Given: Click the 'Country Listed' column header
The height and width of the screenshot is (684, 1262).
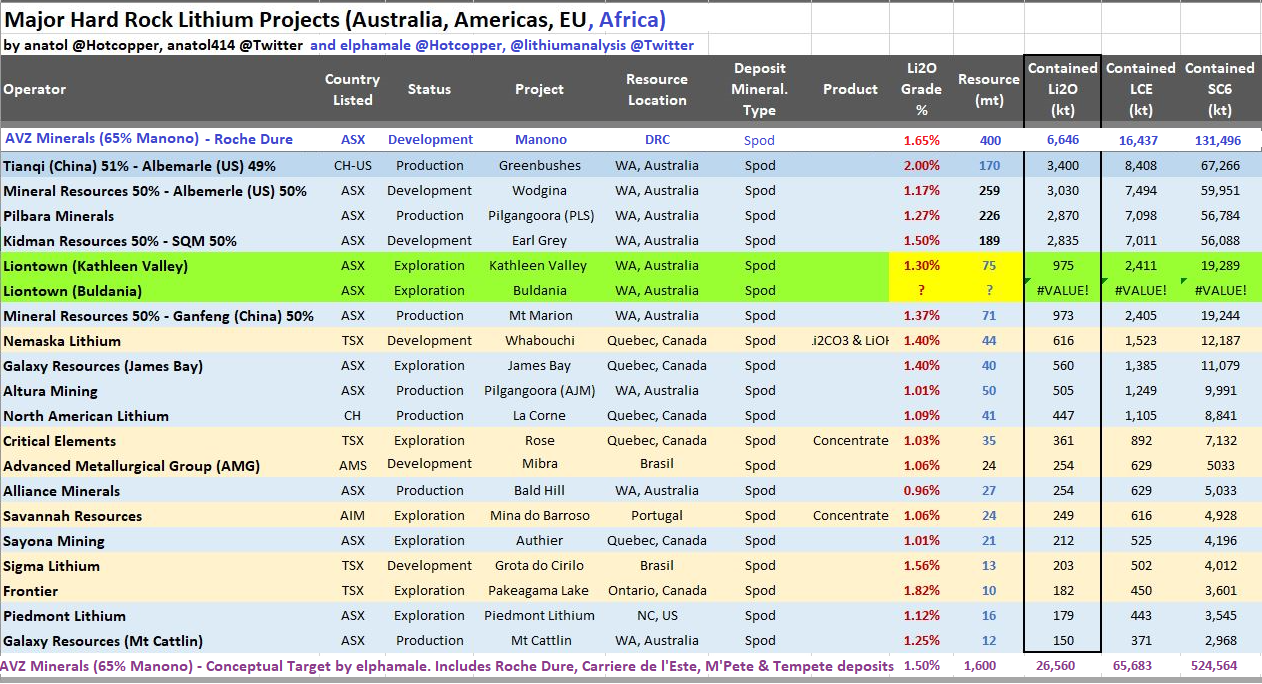Looking at the screenshot, I should [x=352, y=89].
